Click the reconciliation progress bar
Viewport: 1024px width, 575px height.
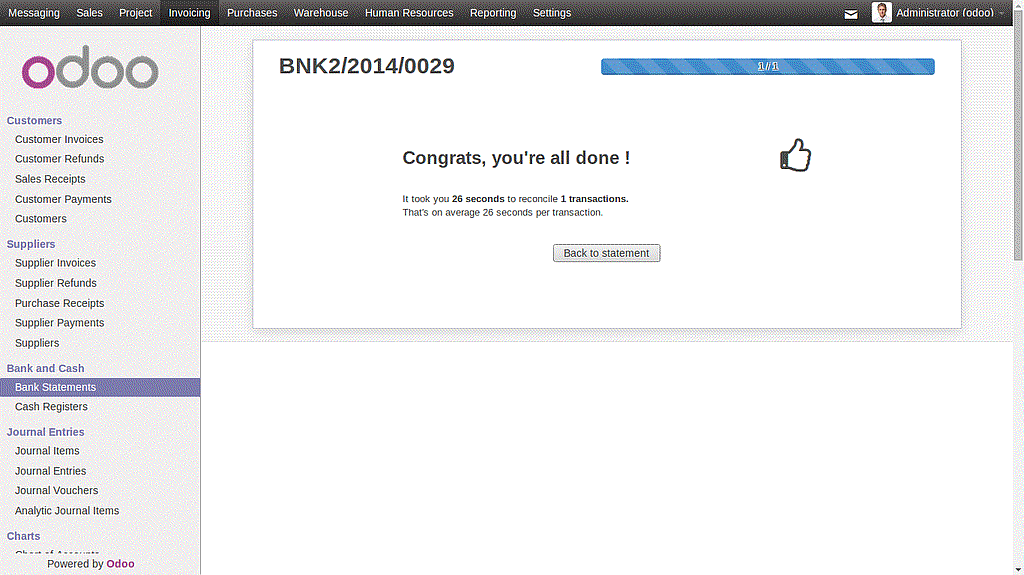767,67
